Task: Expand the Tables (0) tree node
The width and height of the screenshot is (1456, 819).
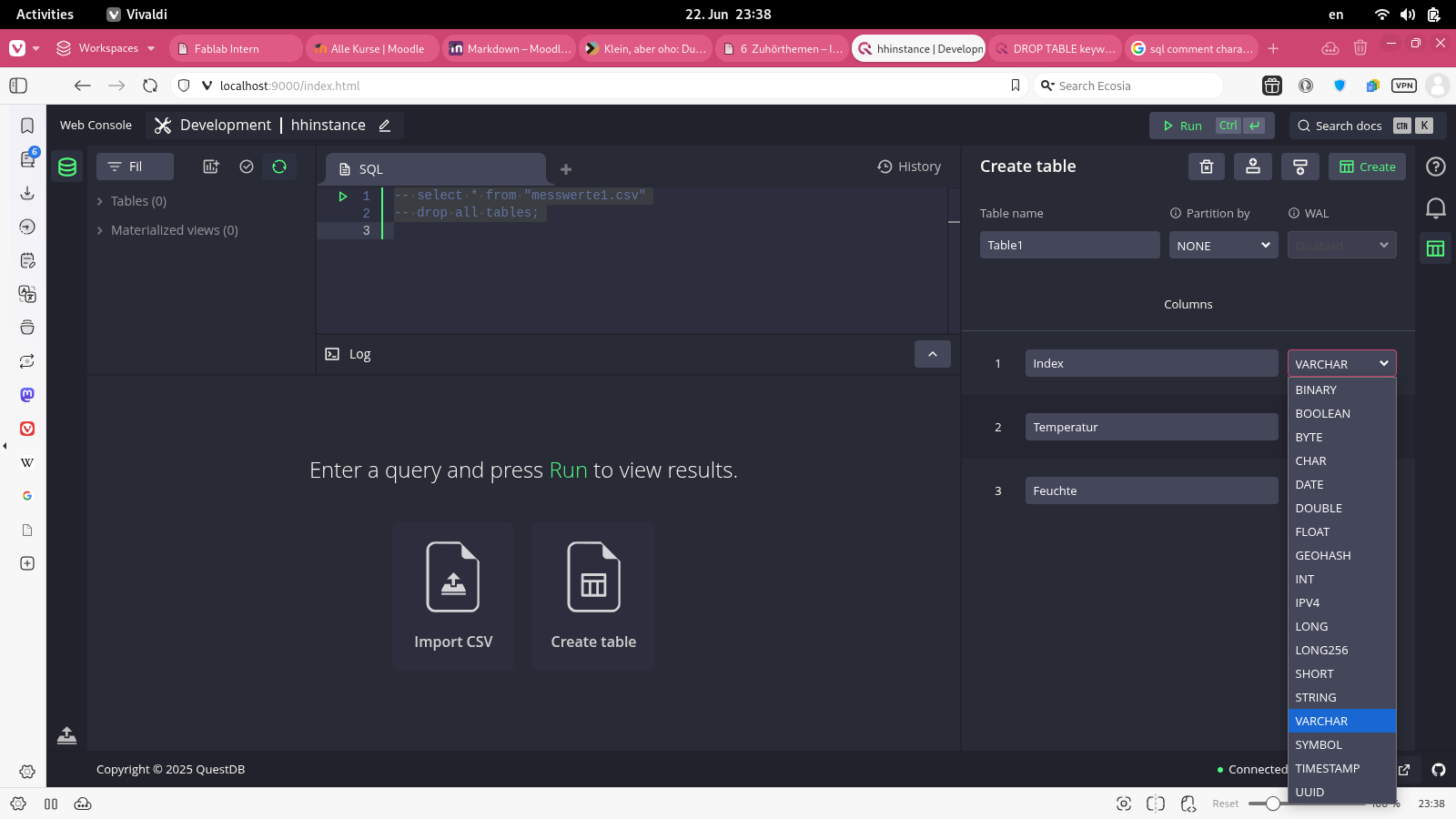Action: [x=100, y=201]
